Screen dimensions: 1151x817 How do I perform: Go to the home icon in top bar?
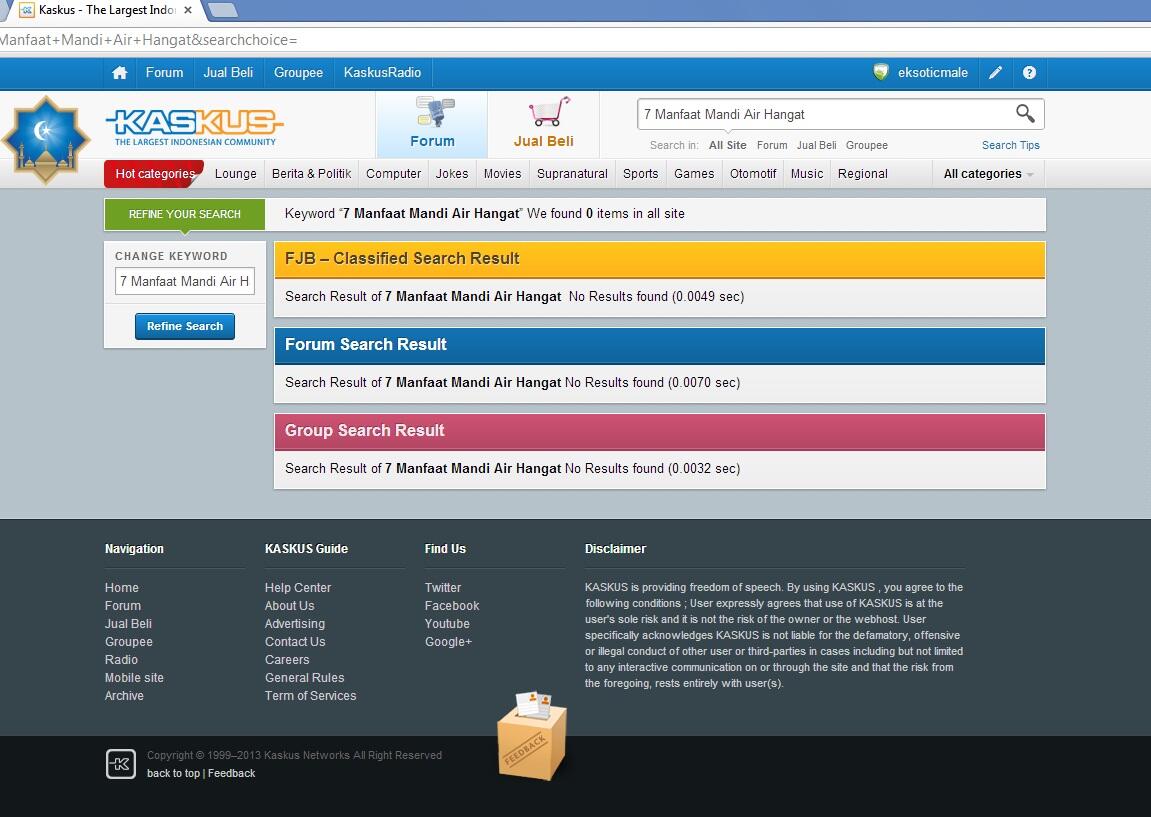point(120,73)
